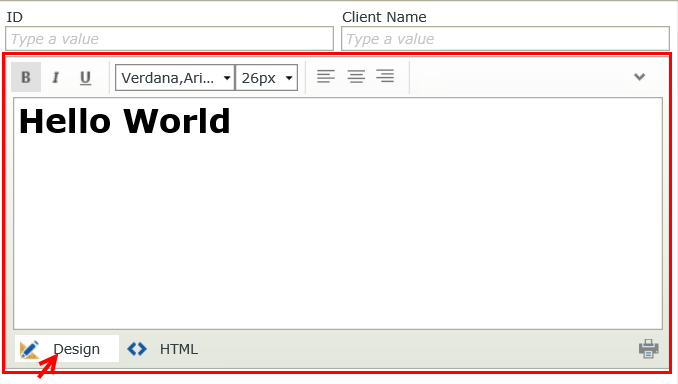Click the printer icon
The width and height of the screenshot is (678, 384).
click(x=649, y=349)
